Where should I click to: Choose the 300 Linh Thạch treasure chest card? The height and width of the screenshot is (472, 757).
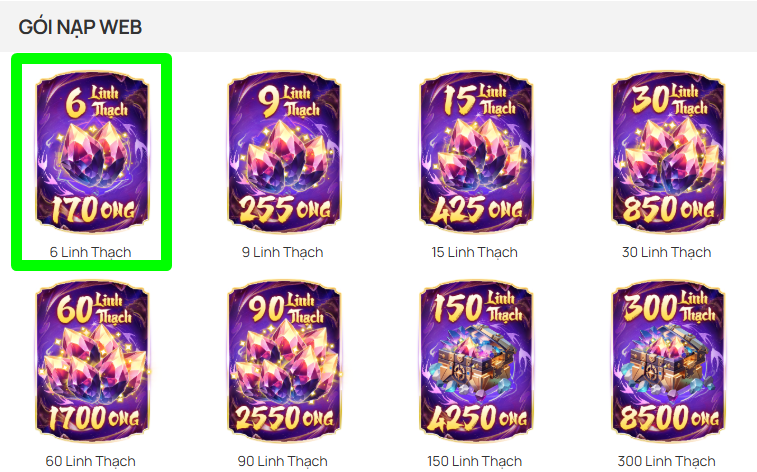(x=668, y=361)
